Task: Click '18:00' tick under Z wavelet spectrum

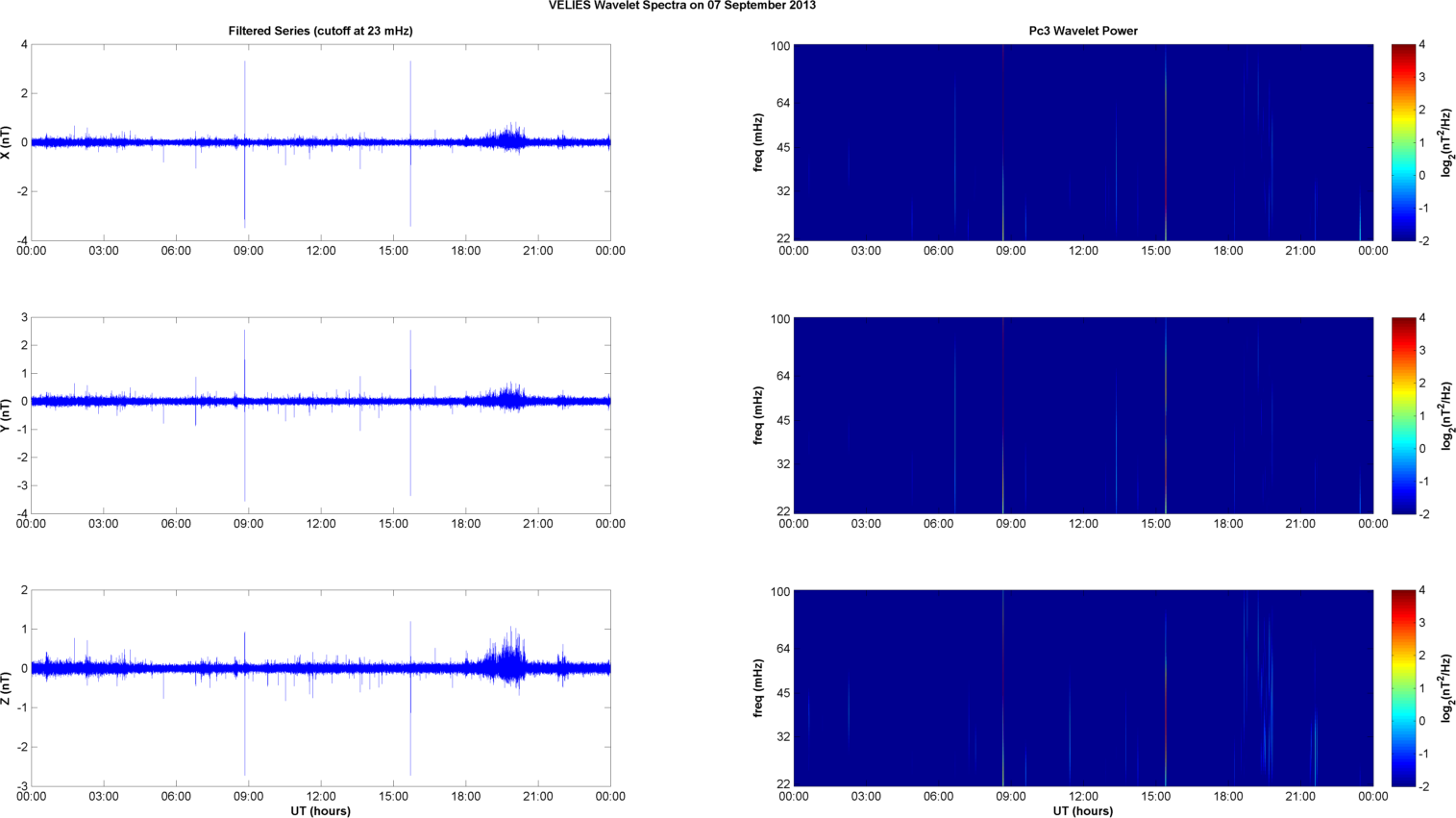Action: pos(1227,797)
